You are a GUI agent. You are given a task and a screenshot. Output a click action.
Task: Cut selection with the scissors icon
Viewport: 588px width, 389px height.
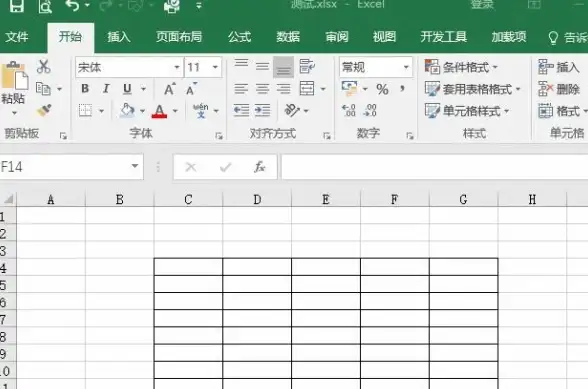(44, 66)
